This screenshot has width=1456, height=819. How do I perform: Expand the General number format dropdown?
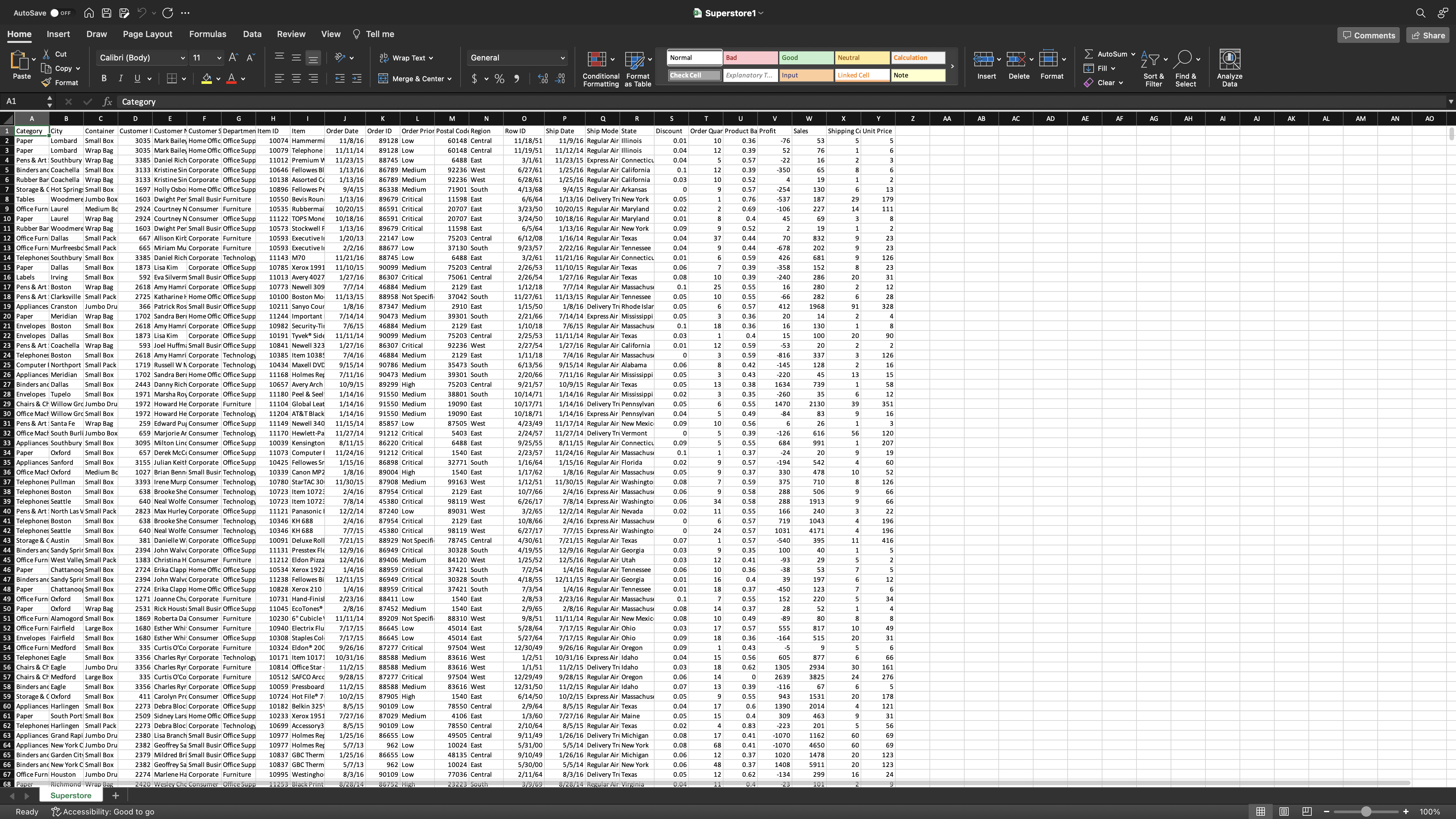tap(562, 58)
